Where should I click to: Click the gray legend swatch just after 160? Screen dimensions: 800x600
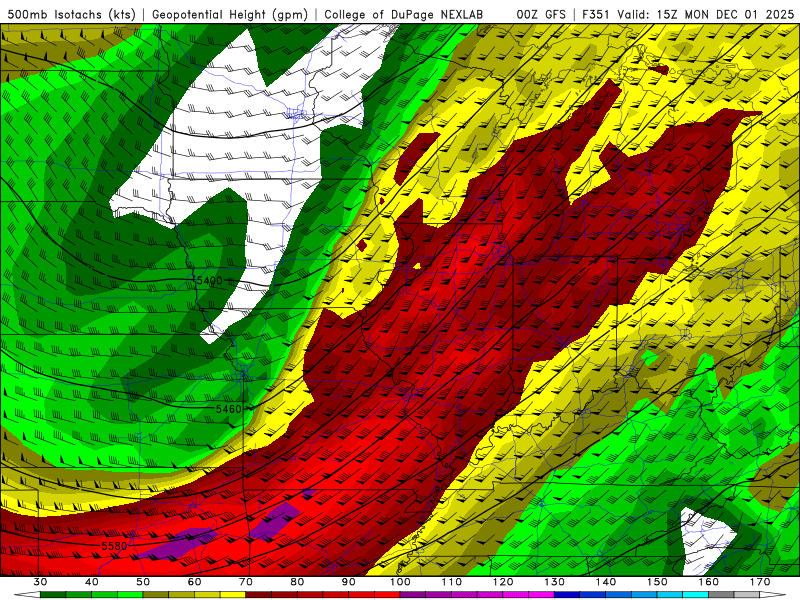[722, 595]
